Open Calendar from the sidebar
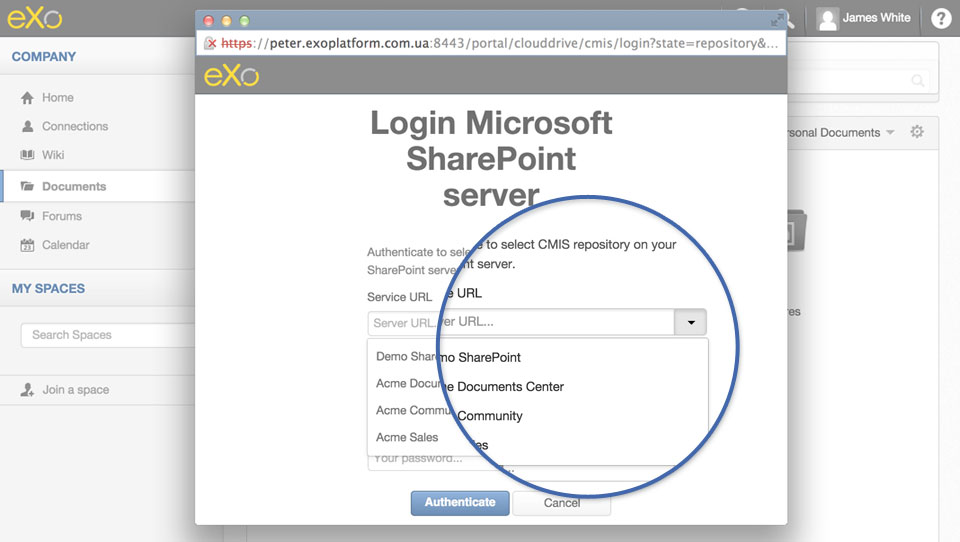Viewport: 960px width, 542px height. click(x=66, y=245)
